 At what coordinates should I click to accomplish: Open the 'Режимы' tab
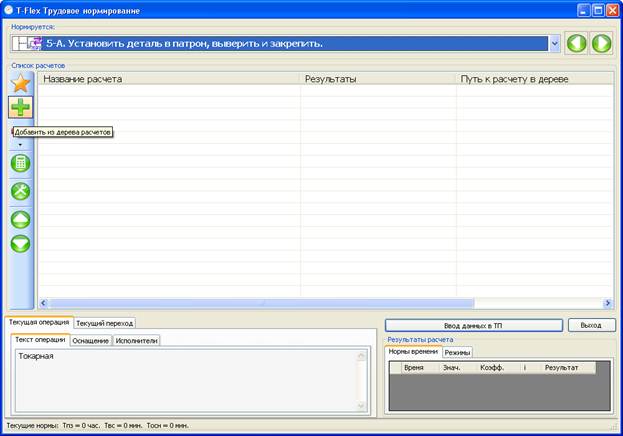pos(457,353)
